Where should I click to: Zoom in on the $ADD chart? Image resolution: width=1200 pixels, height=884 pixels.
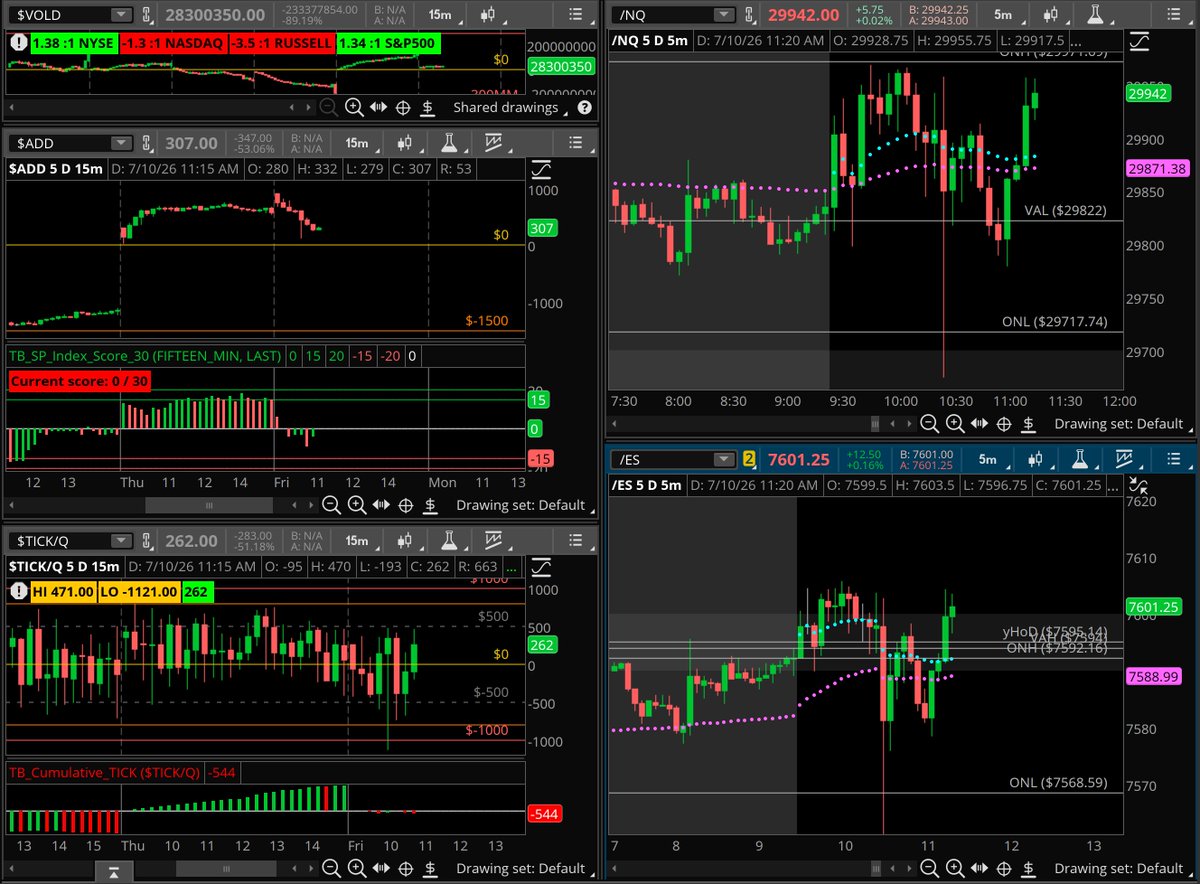pos(356,505)
